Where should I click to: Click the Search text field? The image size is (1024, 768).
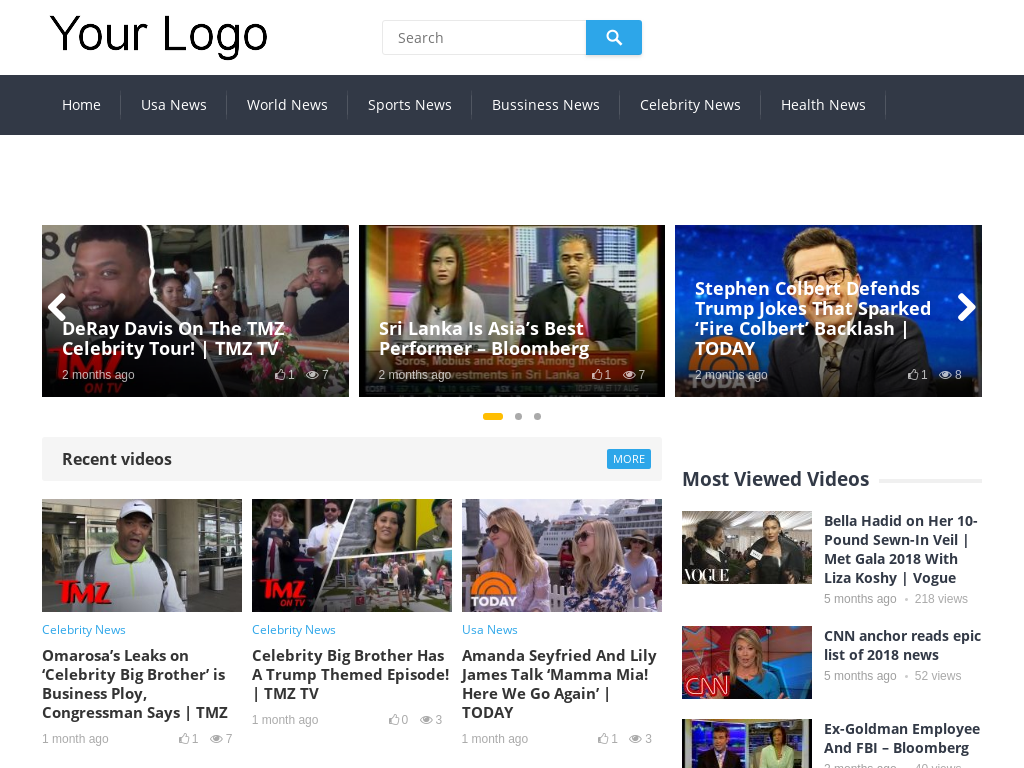484,38
